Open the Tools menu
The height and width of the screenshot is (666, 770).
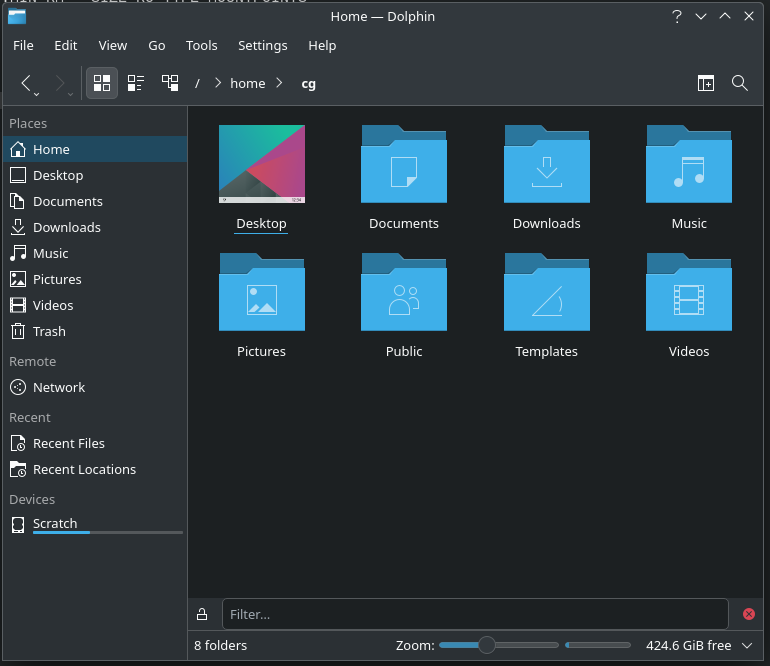201,45
